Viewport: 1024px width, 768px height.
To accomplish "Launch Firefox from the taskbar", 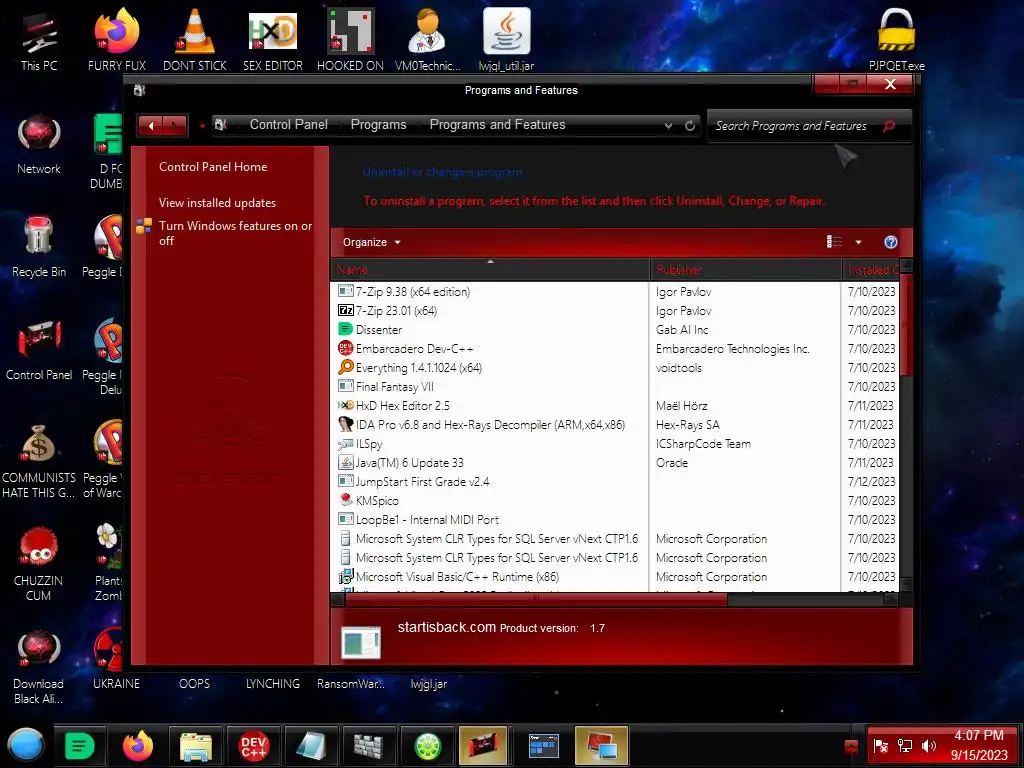I will click(138, 745).
